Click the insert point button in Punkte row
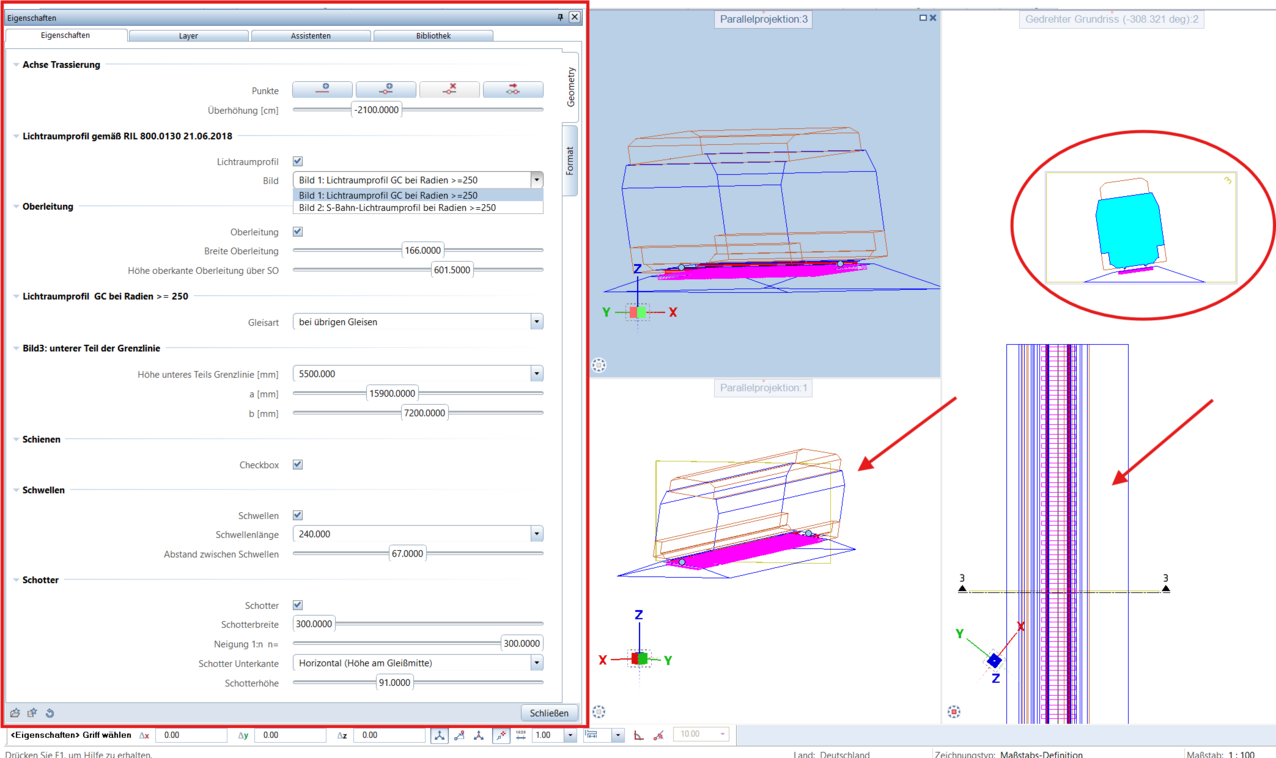The height and width of the screenshot is (758, 1276). pos(386,90)
